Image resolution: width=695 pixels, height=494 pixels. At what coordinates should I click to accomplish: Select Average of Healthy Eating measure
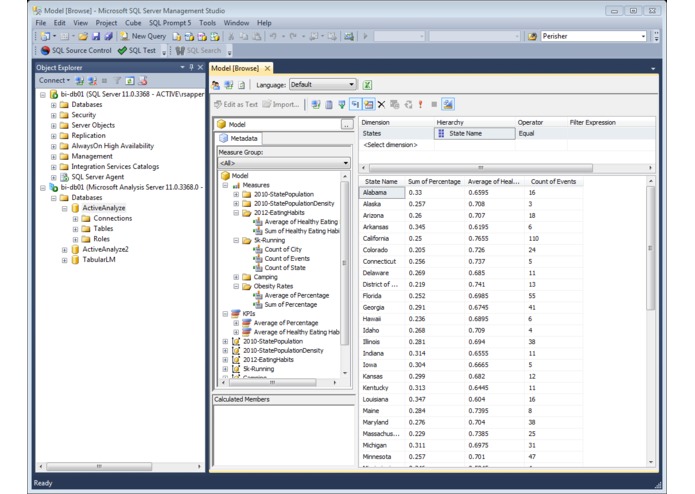(301, 222)
